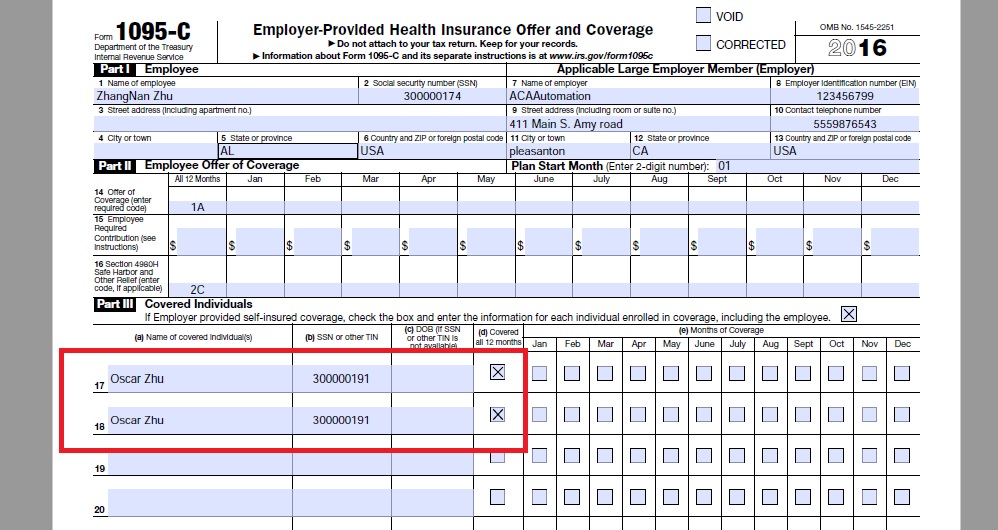
Task: Click line 15 June contribution field
Action: 548,242
